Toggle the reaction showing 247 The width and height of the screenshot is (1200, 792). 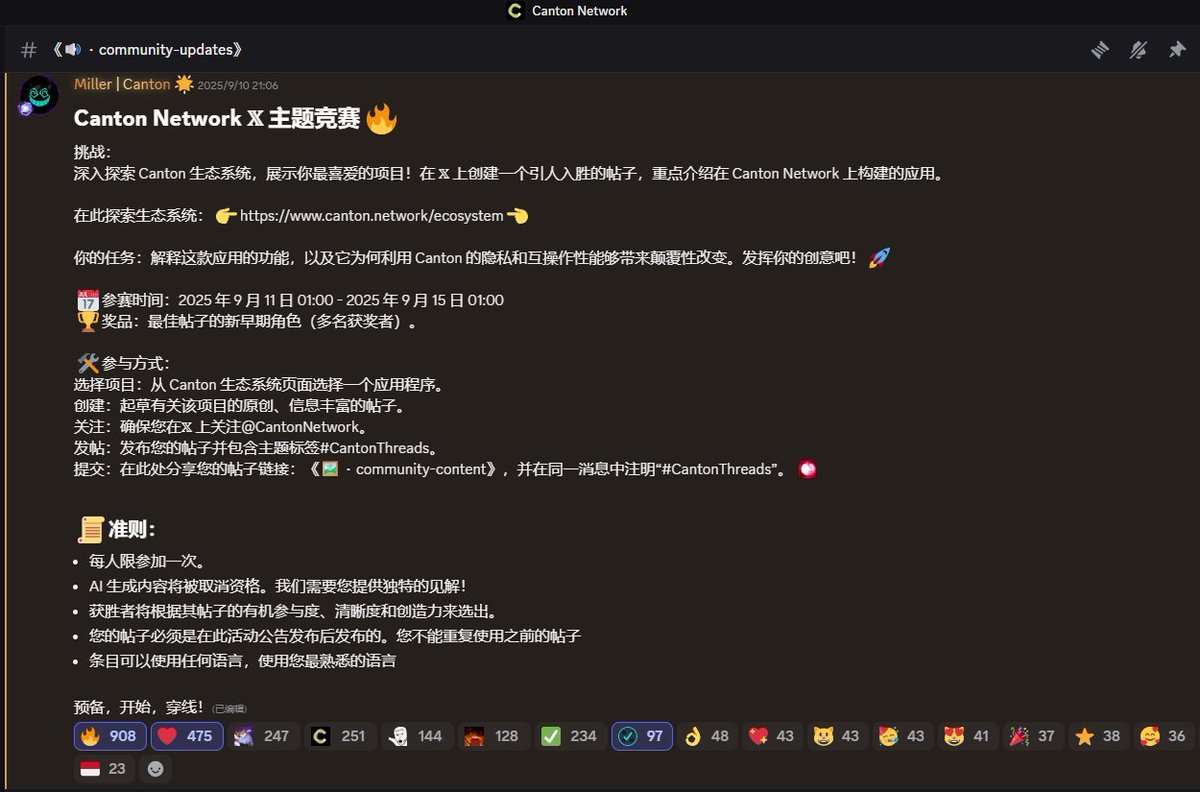pyautogui.click(x=264, y=736)
